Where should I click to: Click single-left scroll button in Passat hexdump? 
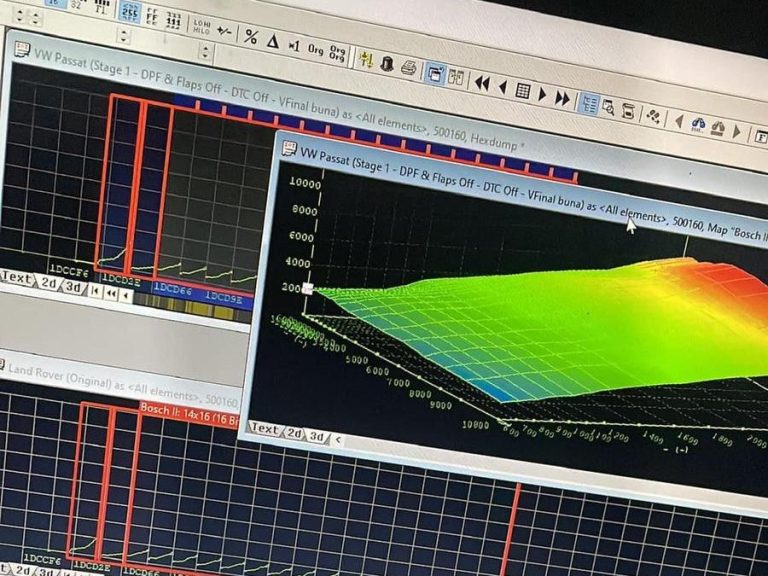[x=126, y=295]
